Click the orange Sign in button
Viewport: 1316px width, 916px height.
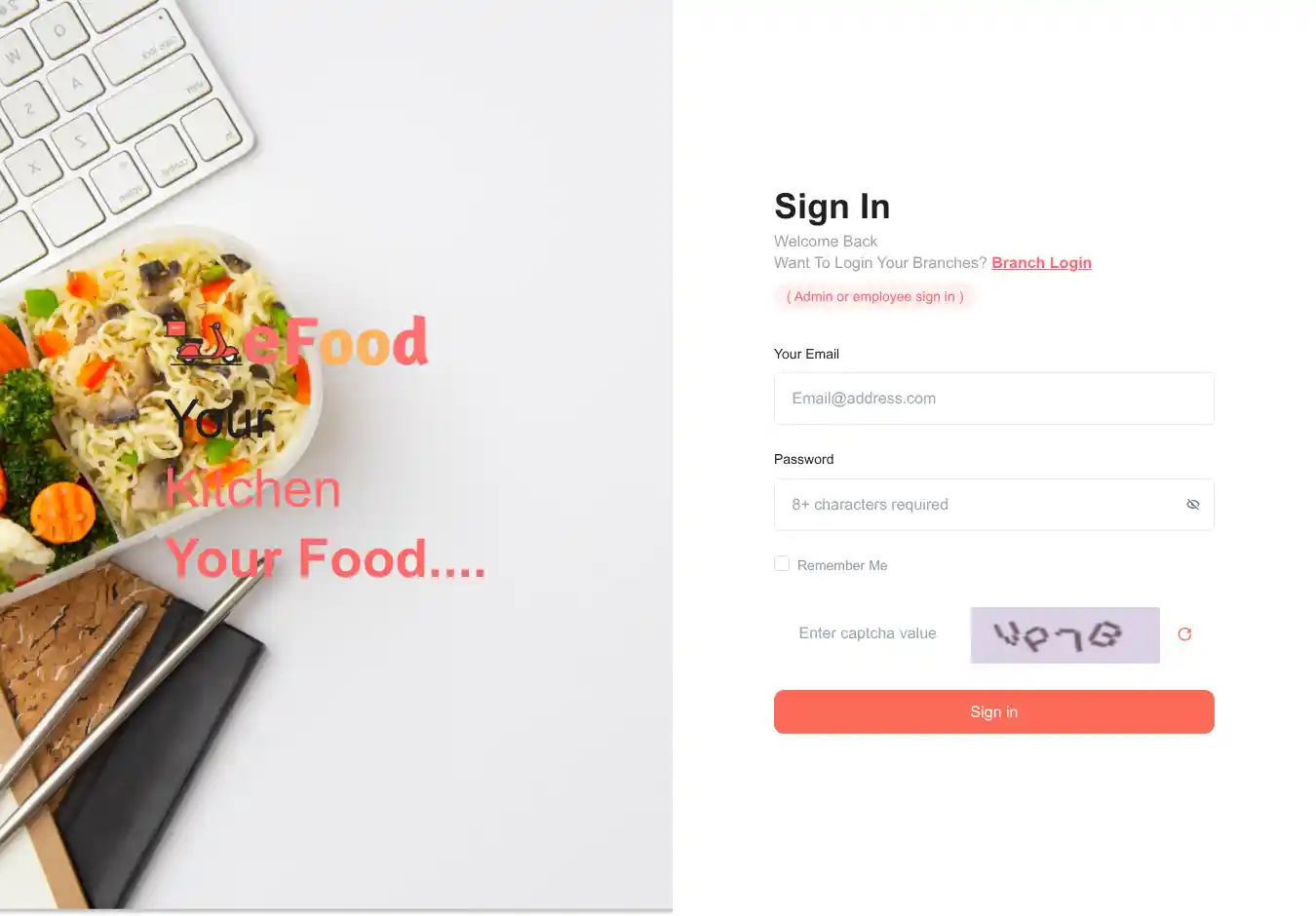(x=994, y=712)
